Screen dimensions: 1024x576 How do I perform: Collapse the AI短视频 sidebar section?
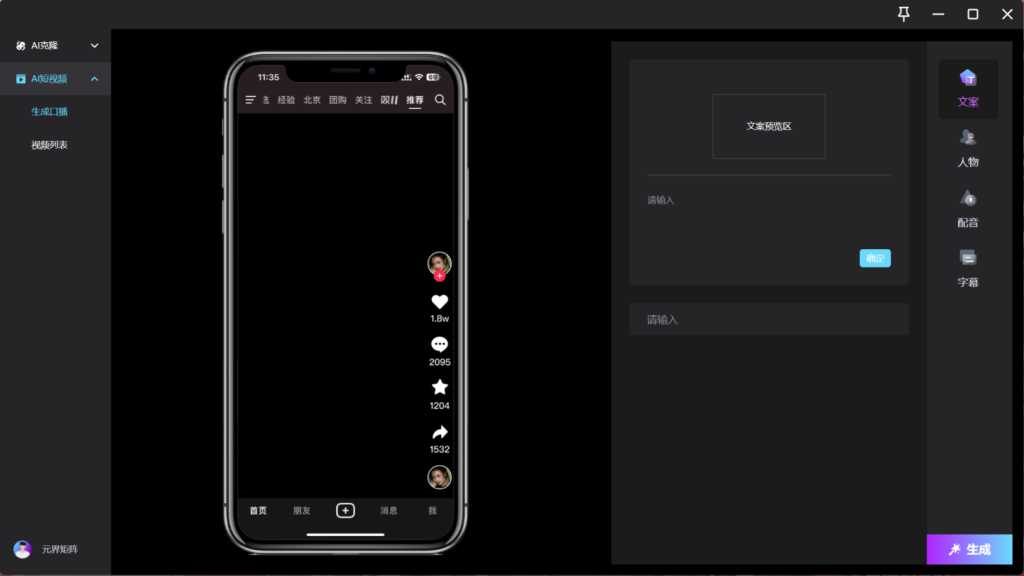95,79
